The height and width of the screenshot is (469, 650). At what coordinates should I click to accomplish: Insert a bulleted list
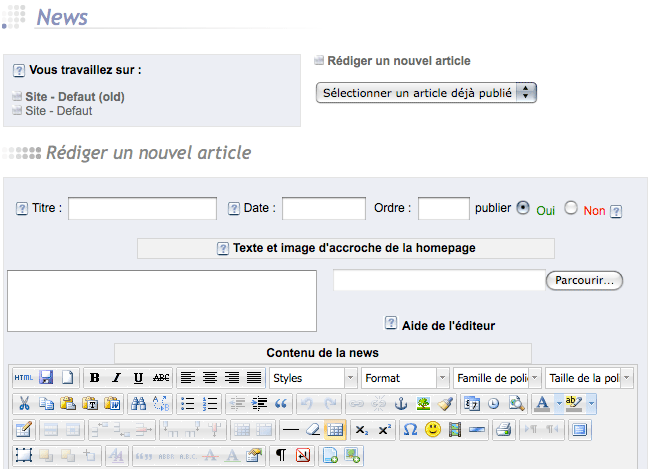click(x=188, y=403)
